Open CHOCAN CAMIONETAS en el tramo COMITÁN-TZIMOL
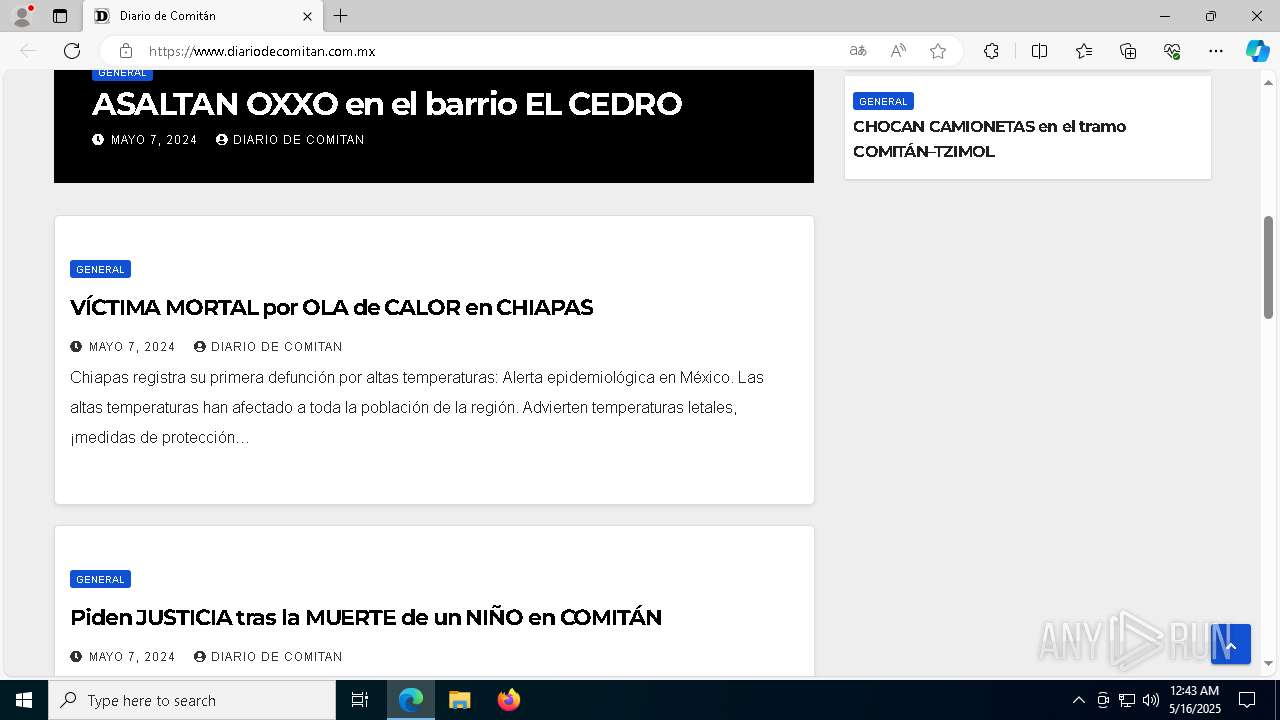 pyautogui.click(x=989, y=139)
